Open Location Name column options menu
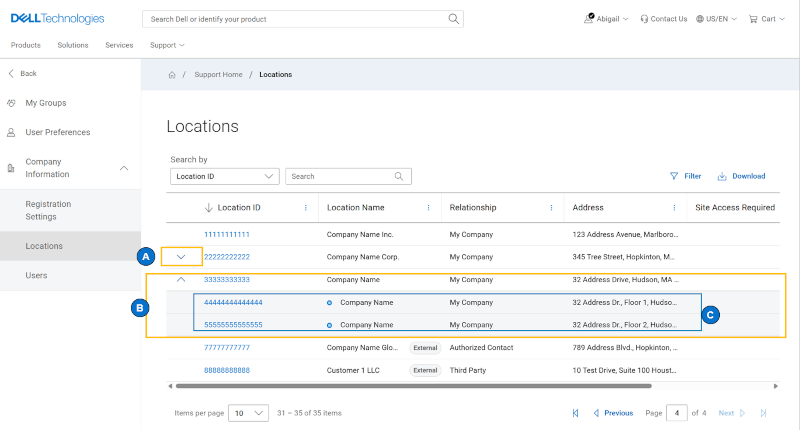800x430 pixels. pos(429,208)
